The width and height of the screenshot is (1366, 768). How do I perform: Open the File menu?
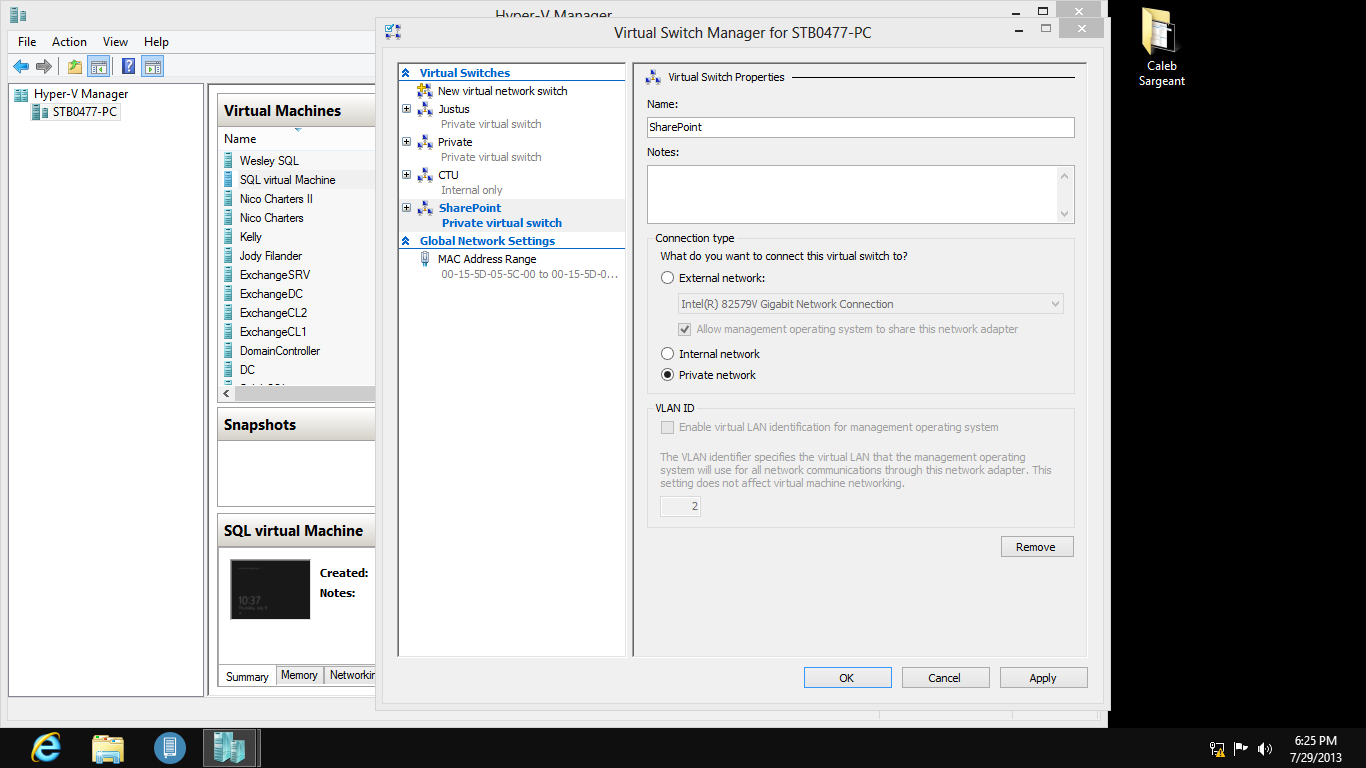[x=27, y=42]
